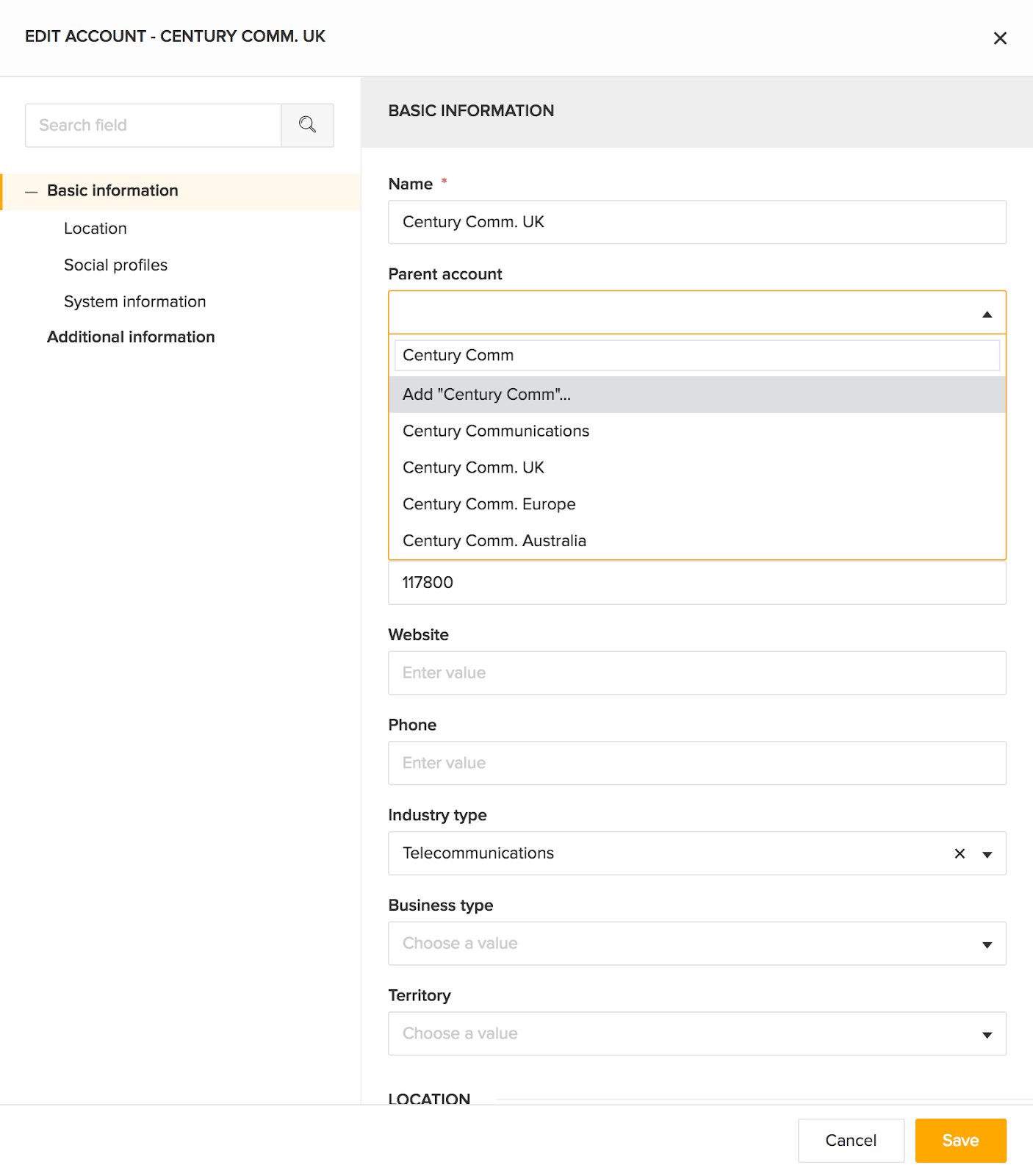Navigate to System information section
This screenshot has height=1176, width=1033.
(134, 301)
